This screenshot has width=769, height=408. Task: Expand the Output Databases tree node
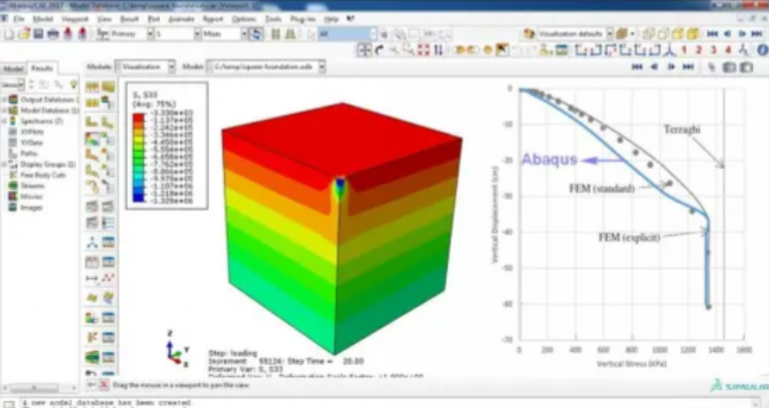pyautogui.click(x=4, y=100)
